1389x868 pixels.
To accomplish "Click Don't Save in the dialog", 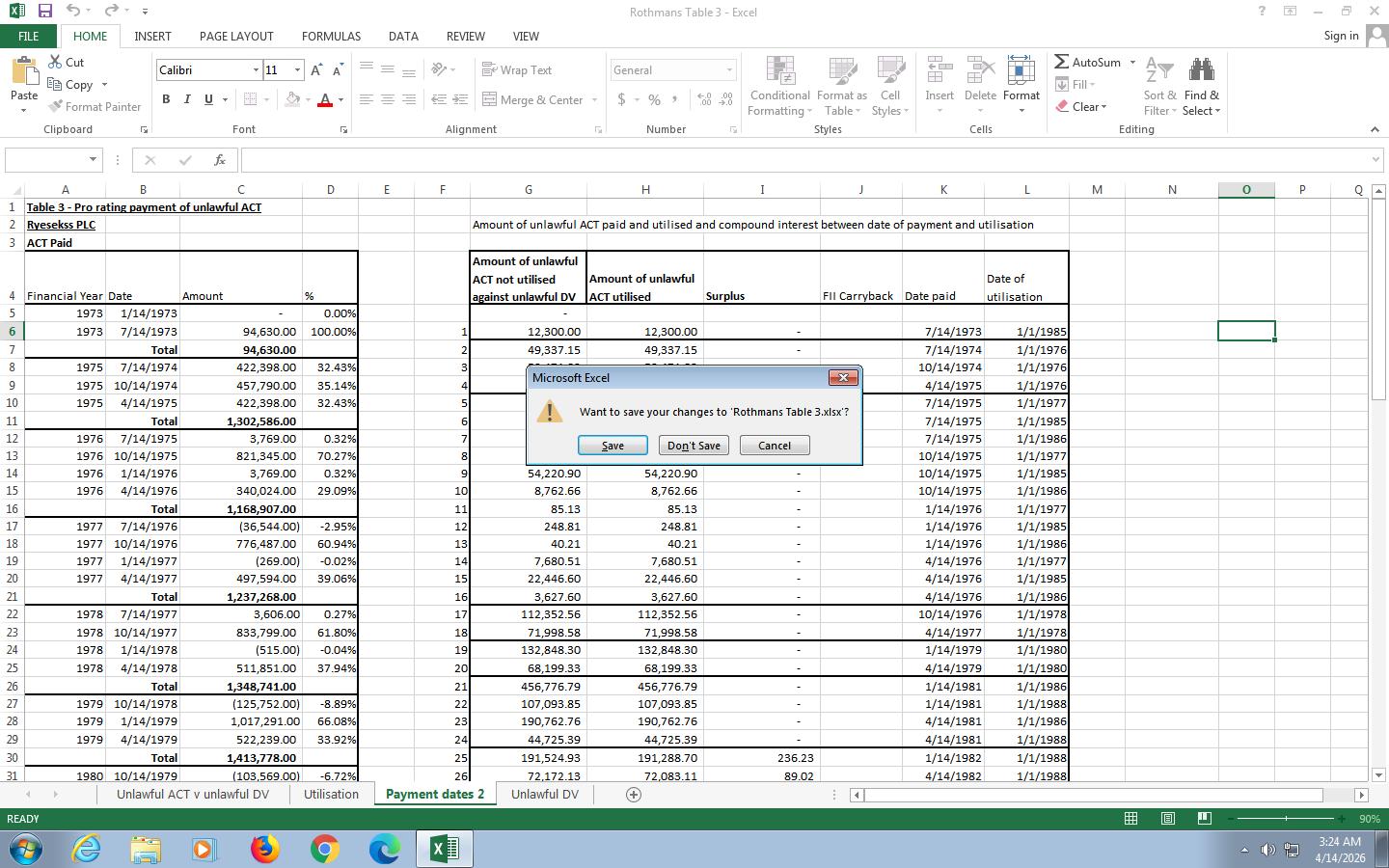I will (x=694, y=446).
